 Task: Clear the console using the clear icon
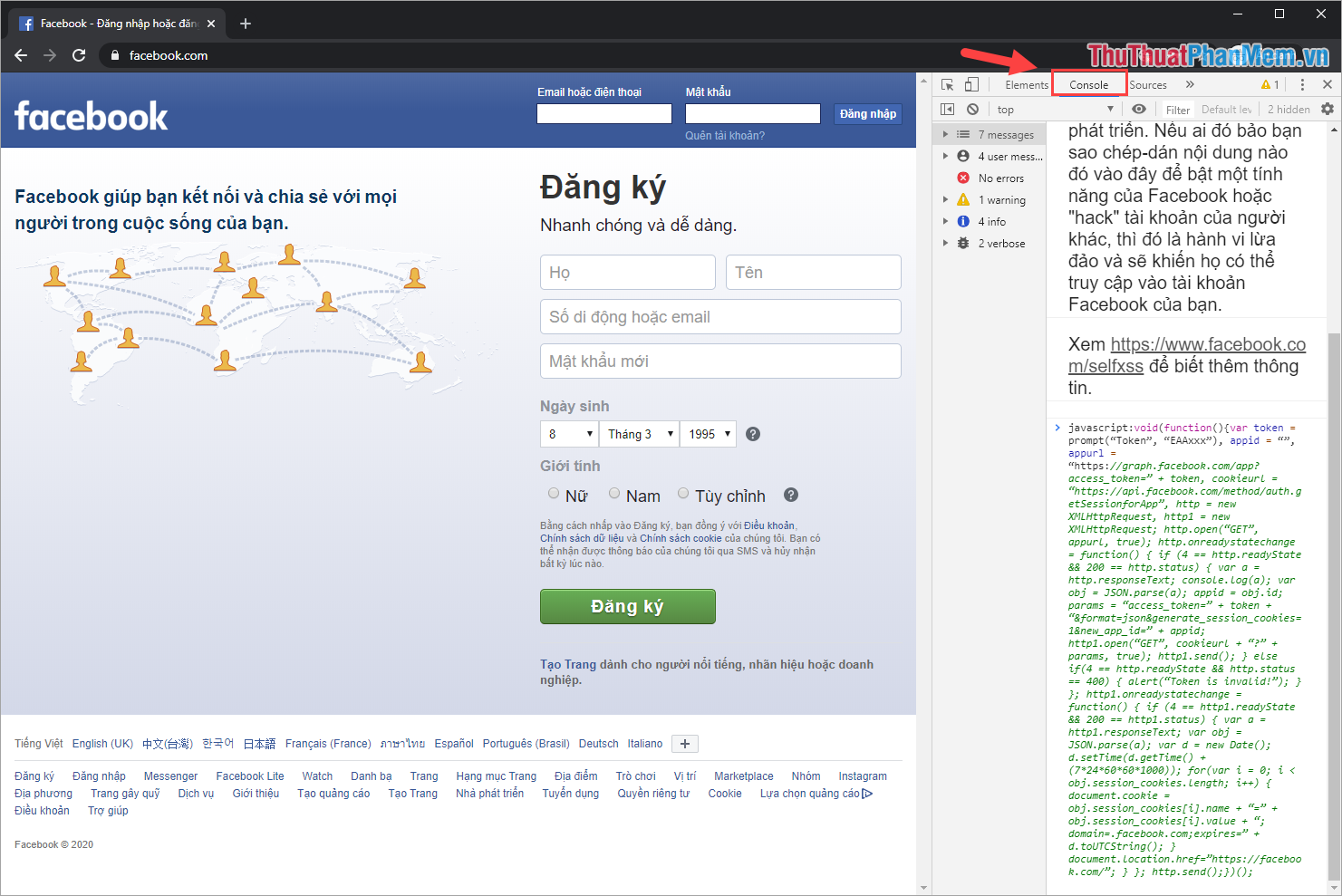point(972,108)
